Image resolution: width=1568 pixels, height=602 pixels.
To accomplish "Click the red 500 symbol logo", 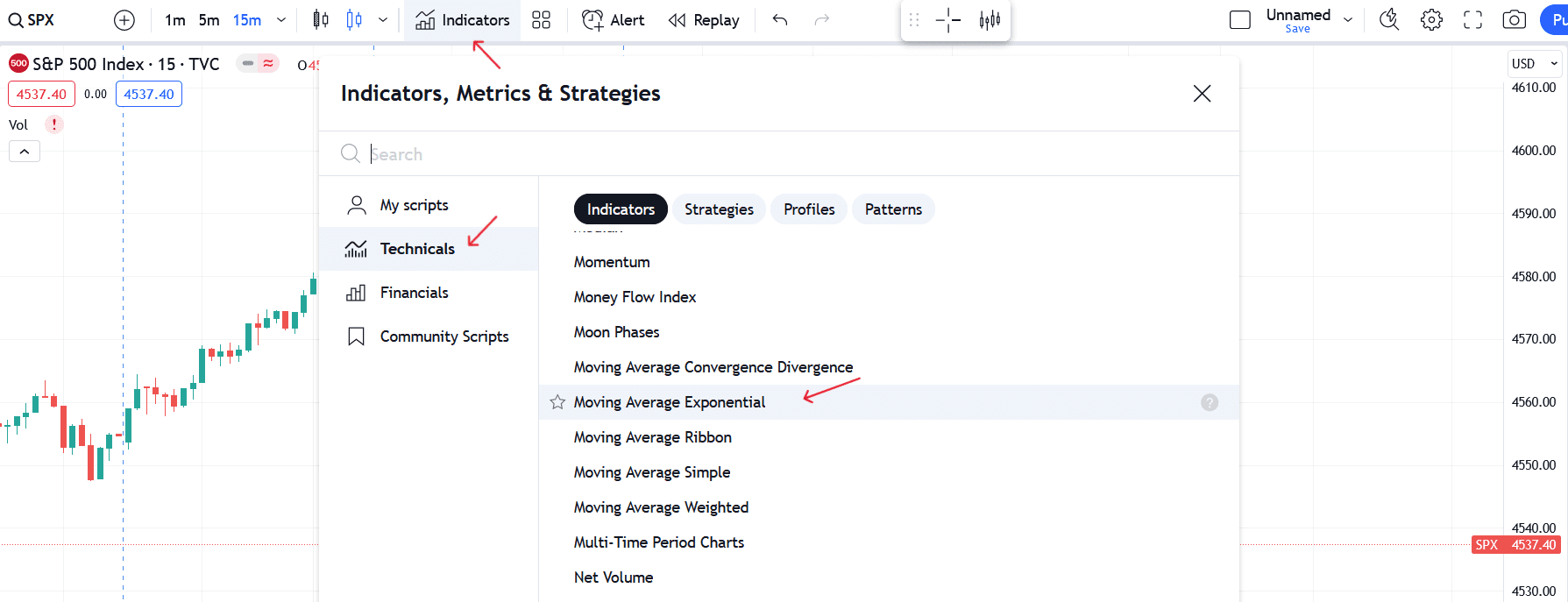I will (18, 63).
